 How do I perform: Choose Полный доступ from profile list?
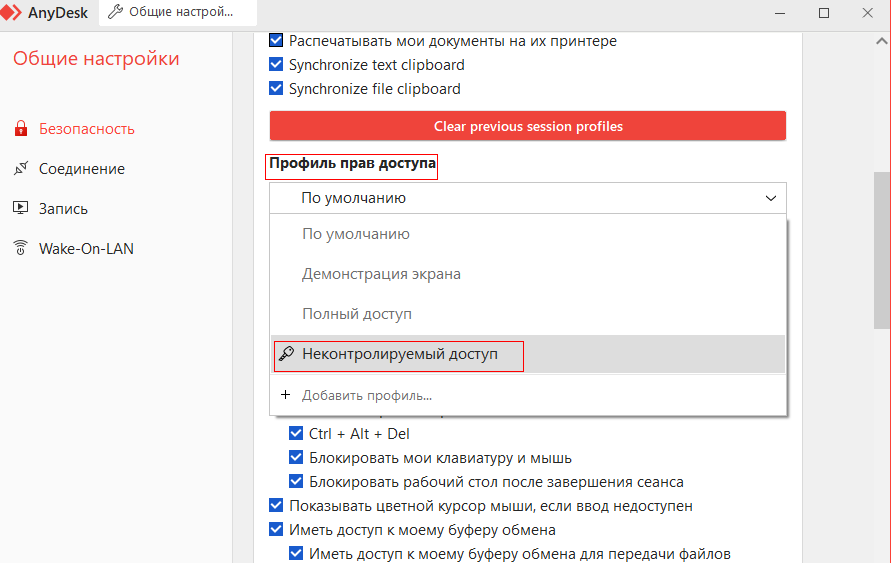coord(357,314)
